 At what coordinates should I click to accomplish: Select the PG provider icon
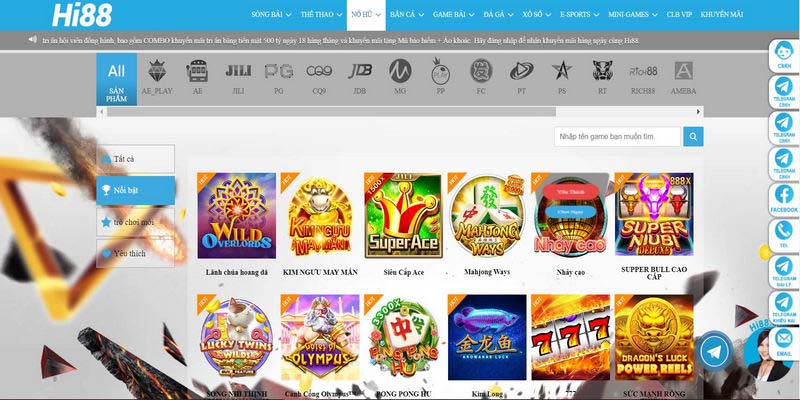pos(279,78)
